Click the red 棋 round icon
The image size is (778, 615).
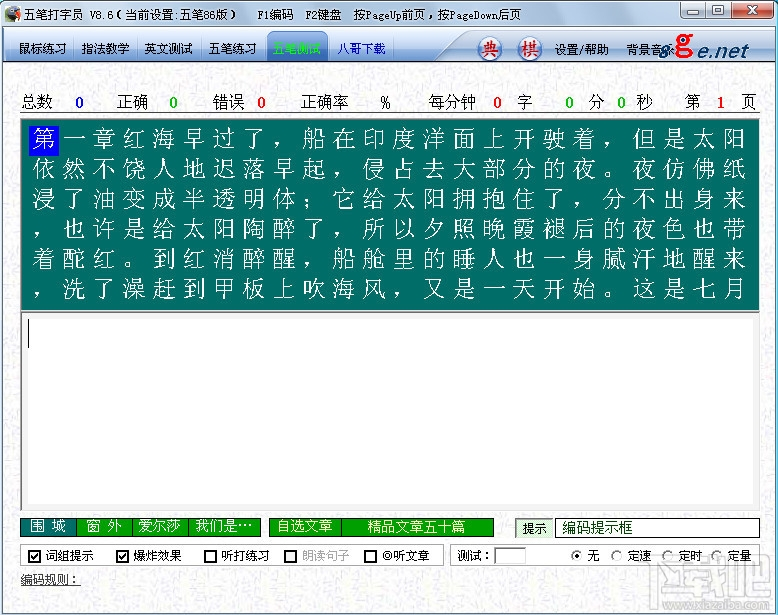click(529, 49)
